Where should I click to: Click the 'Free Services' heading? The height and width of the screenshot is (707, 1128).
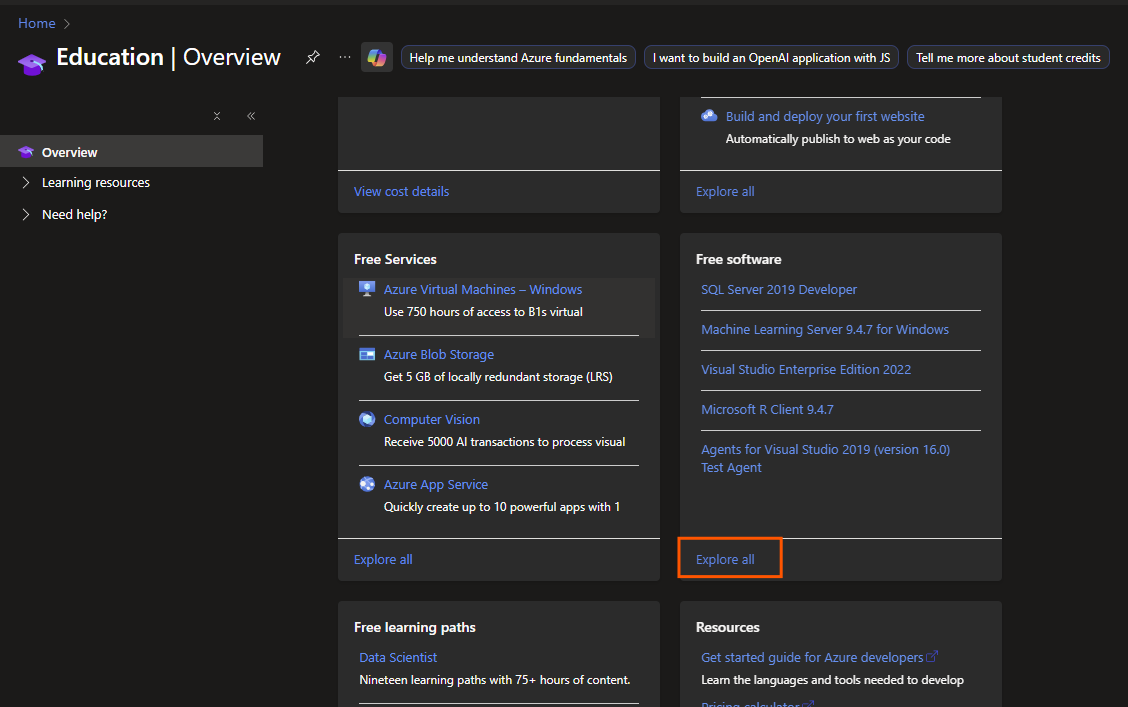pos(395,259)
